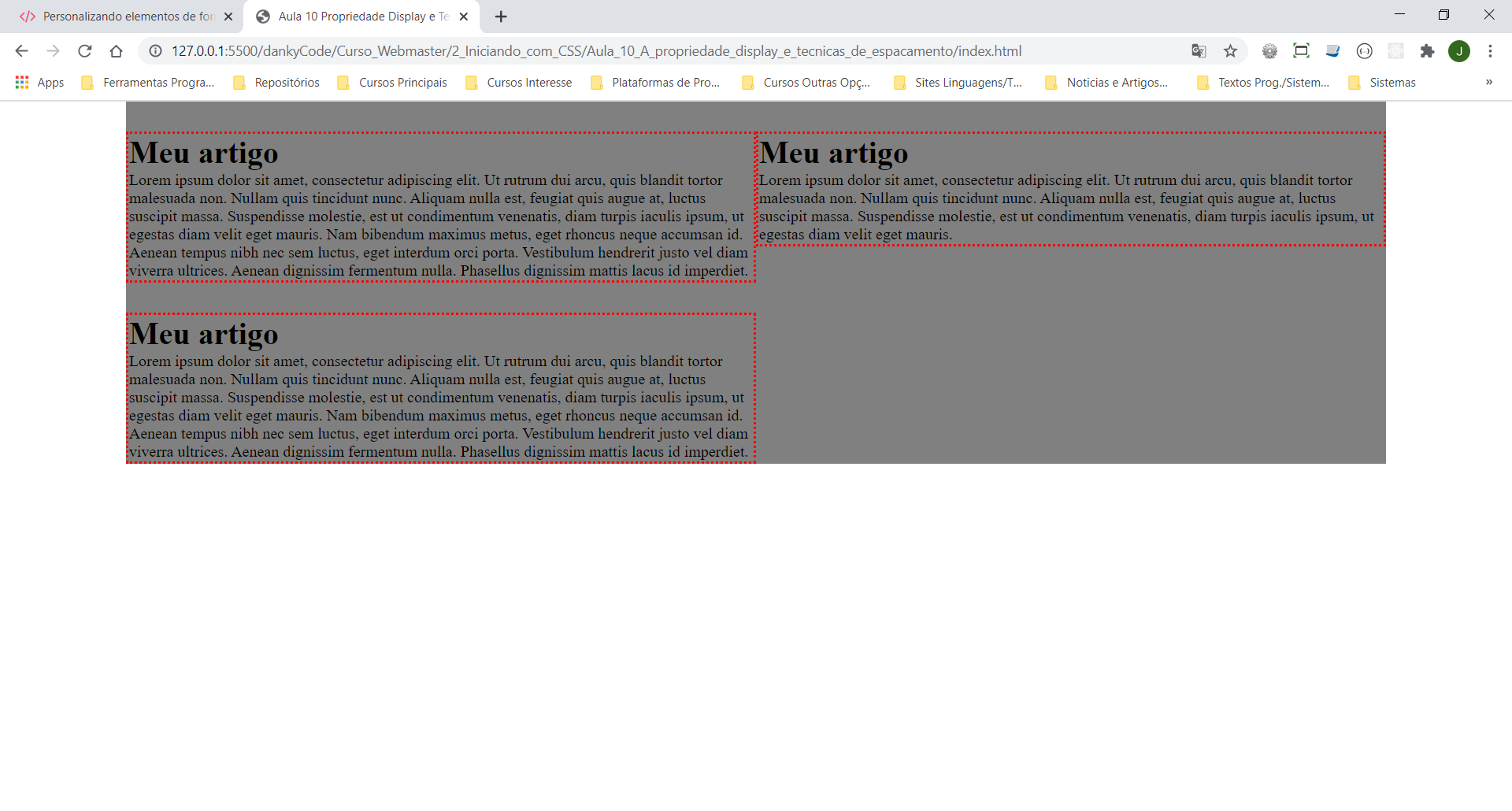Open Ferramentas Progra... bookmark folder
Screen dimensions: 1512x811
(148, 83)
